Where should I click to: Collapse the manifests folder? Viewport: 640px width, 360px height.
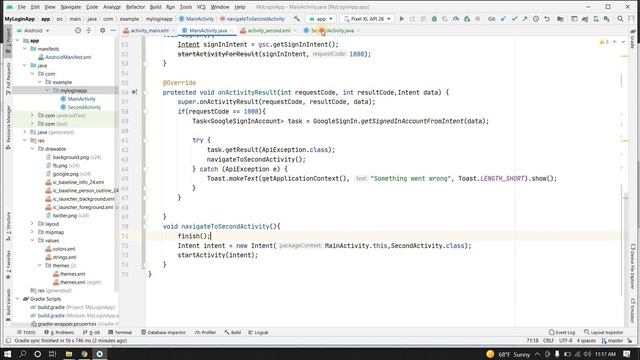point(25,49)
